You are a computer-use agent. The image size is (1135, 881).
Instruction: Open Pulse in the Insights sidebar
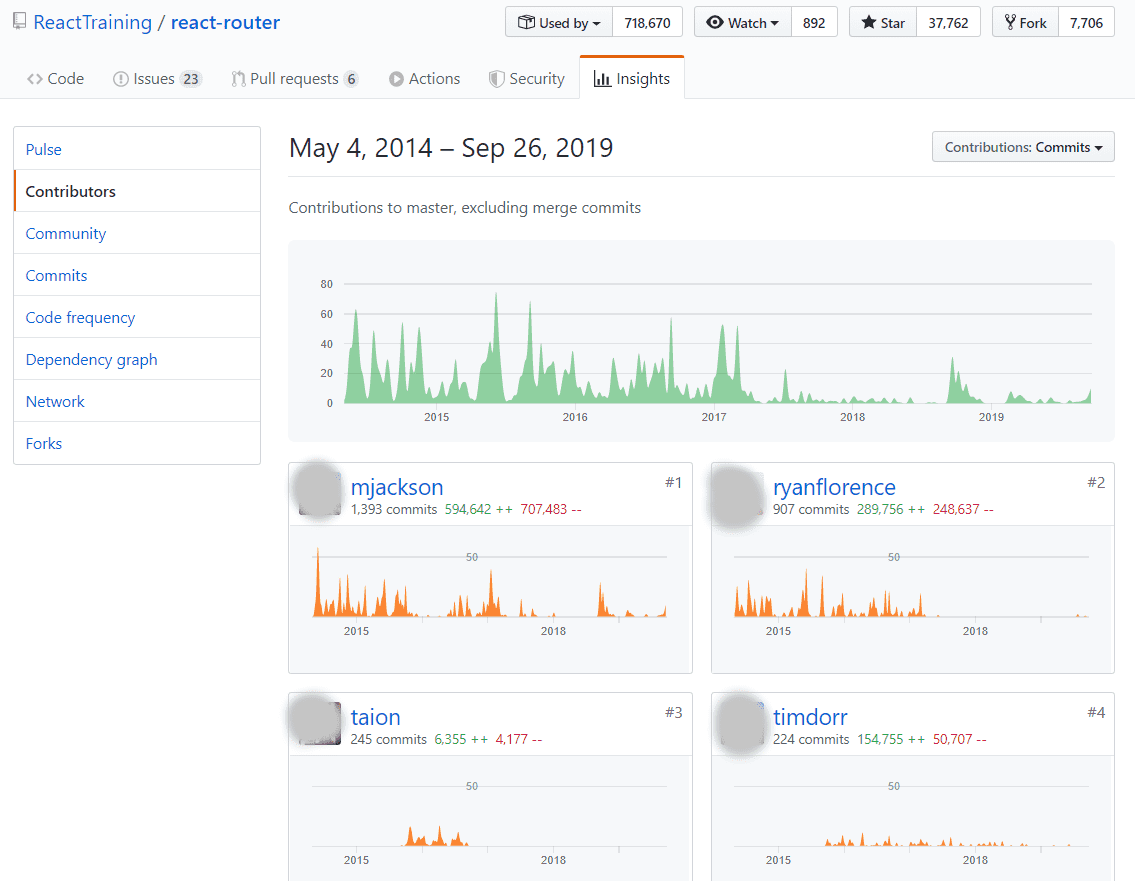137,149
